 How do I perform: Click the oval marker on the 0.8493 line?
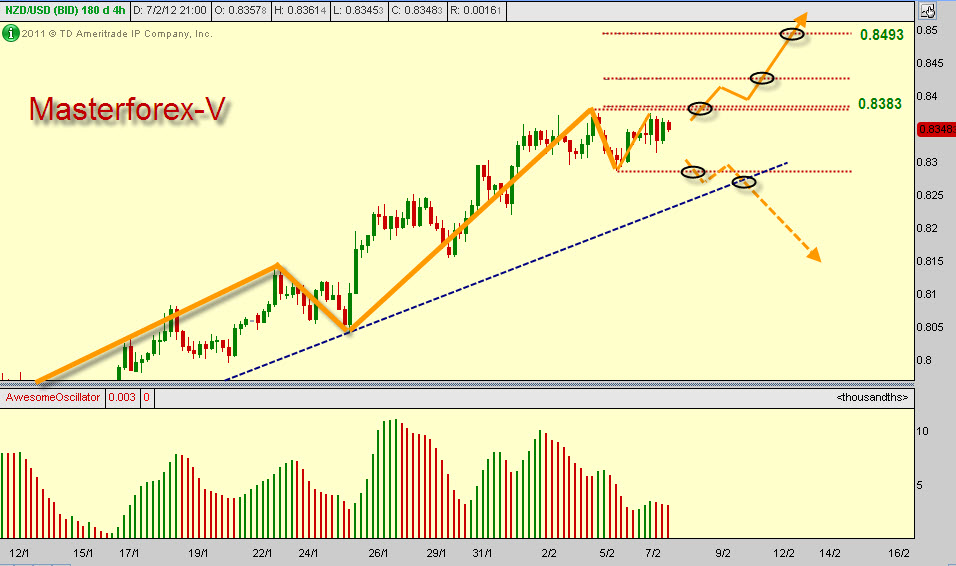point(792,34)
